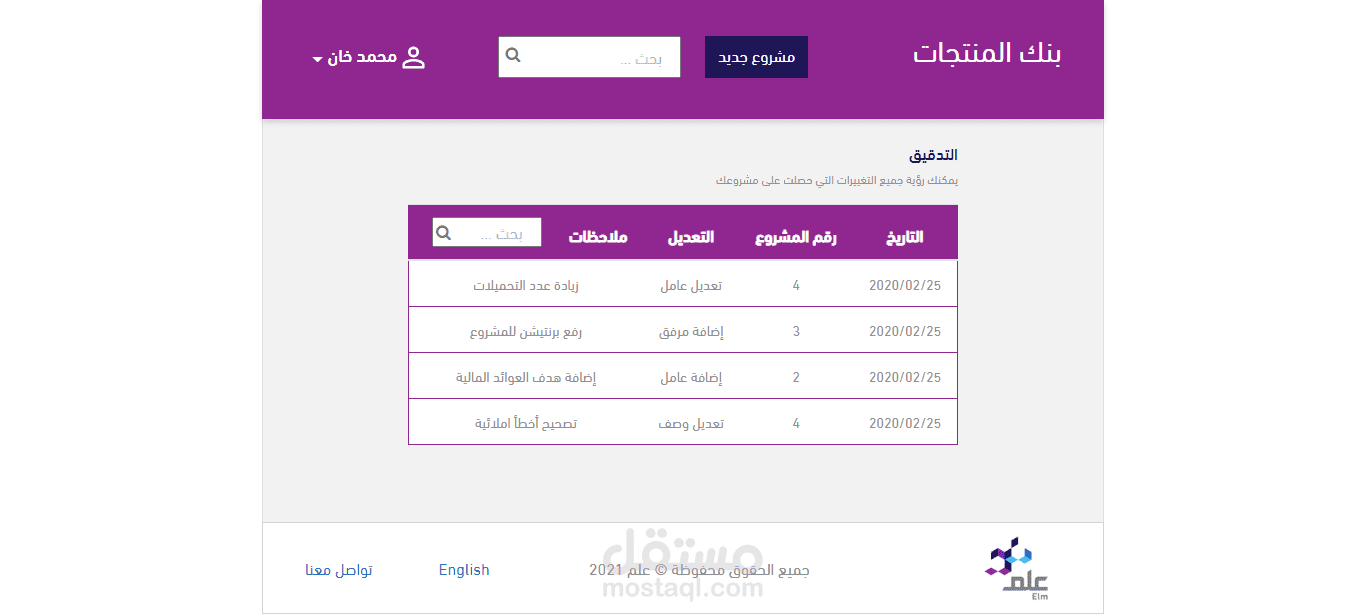The width and height of the screenshot is (1366, 614).
Task: Click the التاريخ column header
Action: 905,237
